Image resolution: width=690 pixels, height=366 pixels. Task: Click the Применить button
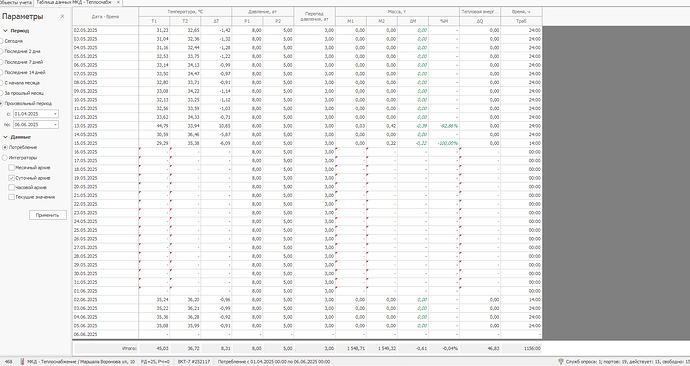coord(48,215)
